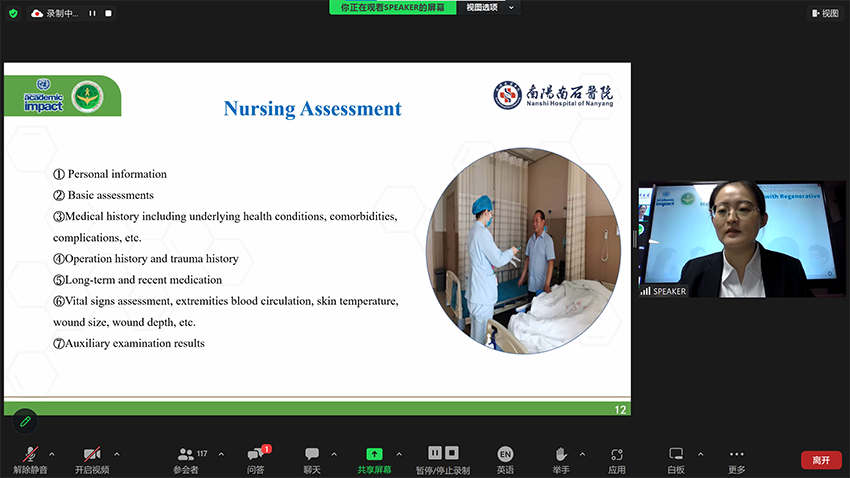Viewport: 850px width, 478px height.
Task: Click the pause/stop recording control in the bottom toolbar
Action: tap(443, 455)
